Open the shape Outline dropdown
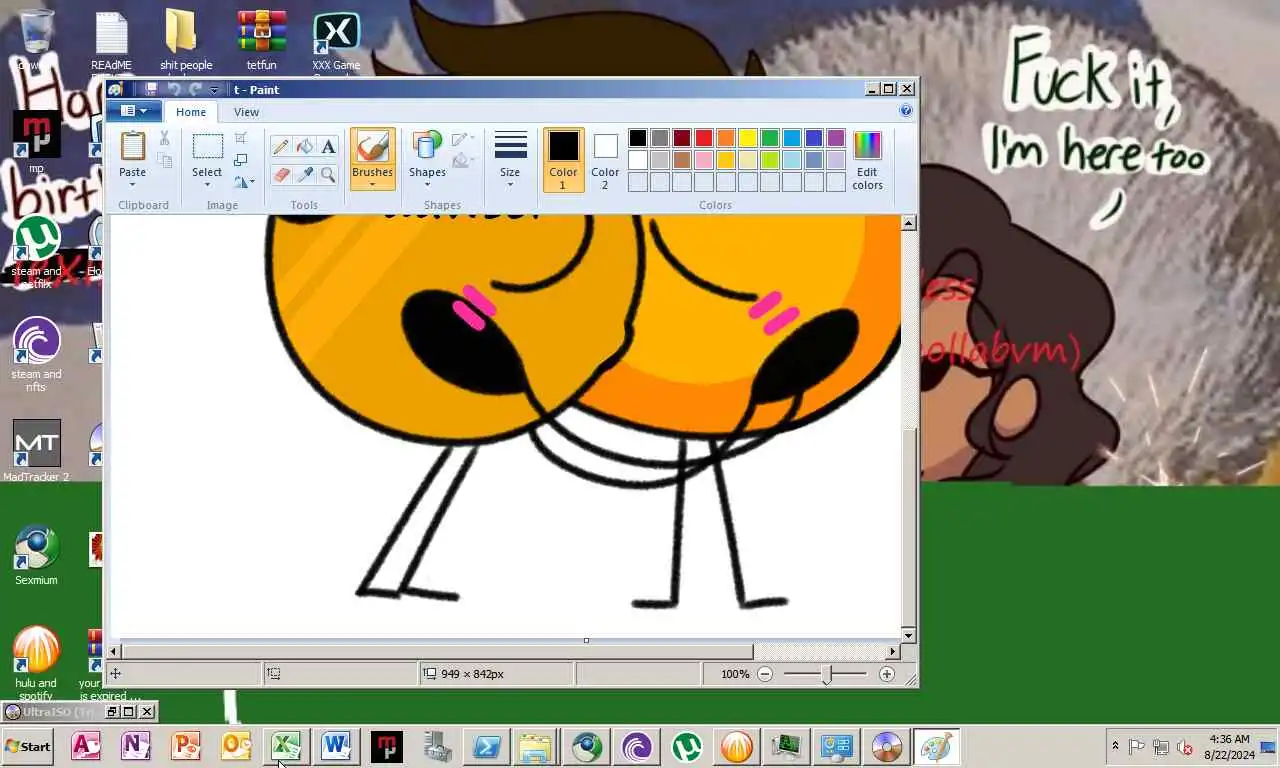 coord(463,139)
